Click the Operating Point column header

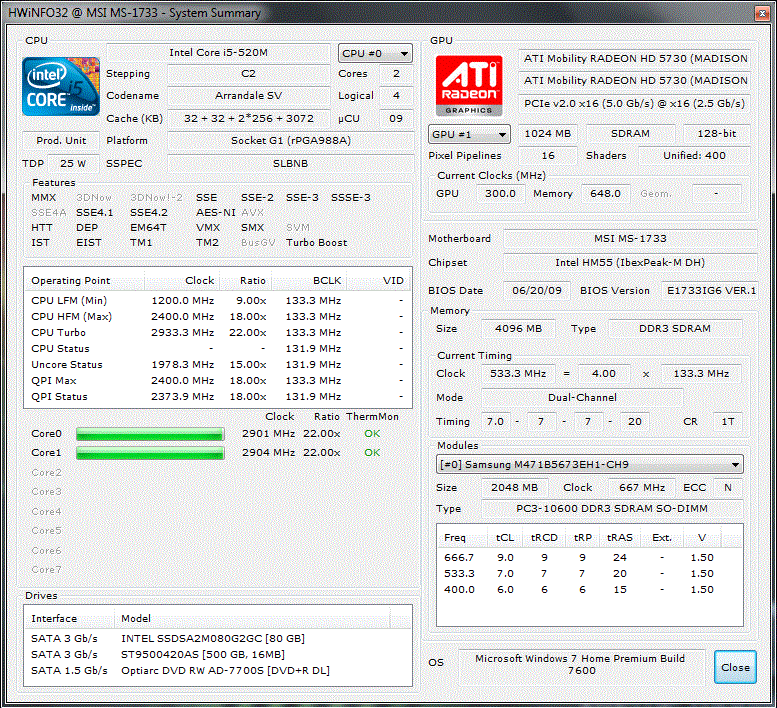[x=84, y=280]
